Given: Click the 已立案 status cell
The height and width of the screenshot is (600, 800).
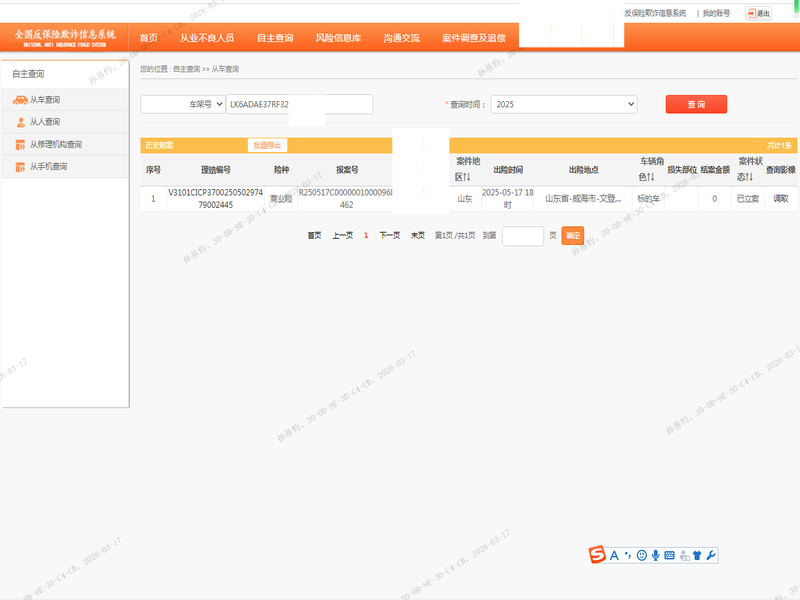Looking at the screenshot, I should coord(748,198).
